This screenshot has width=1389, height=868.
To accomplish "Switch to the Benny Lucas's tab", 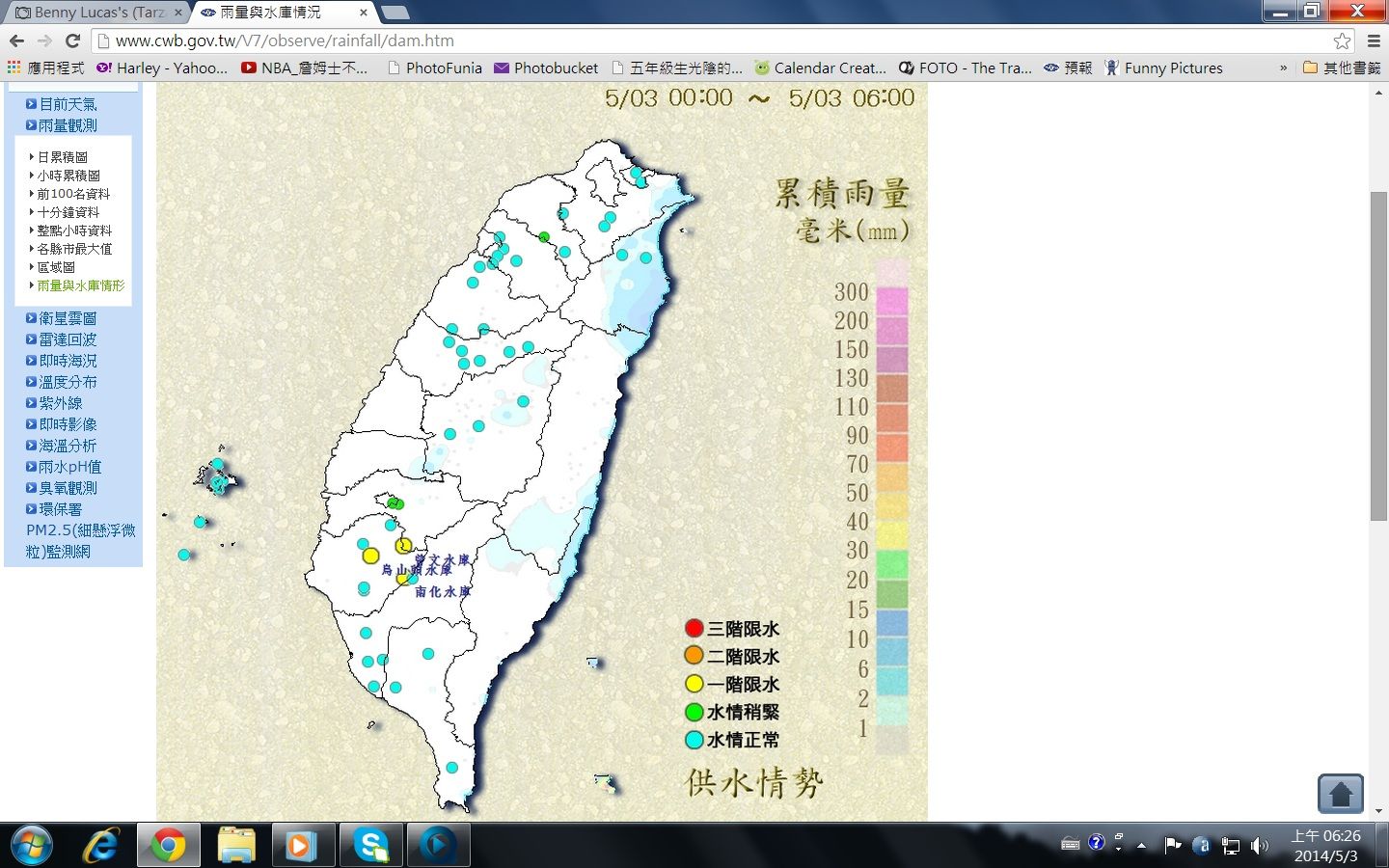I will [x=96, y=13].
